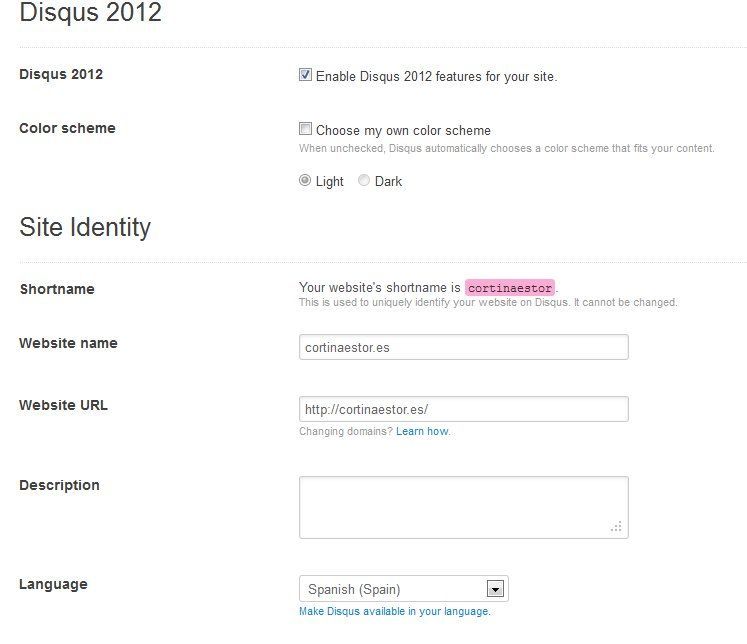Open the Learn how link
The width and height of the screenshot is (747, 644).
pyautogui.click(x=422, y=431)
